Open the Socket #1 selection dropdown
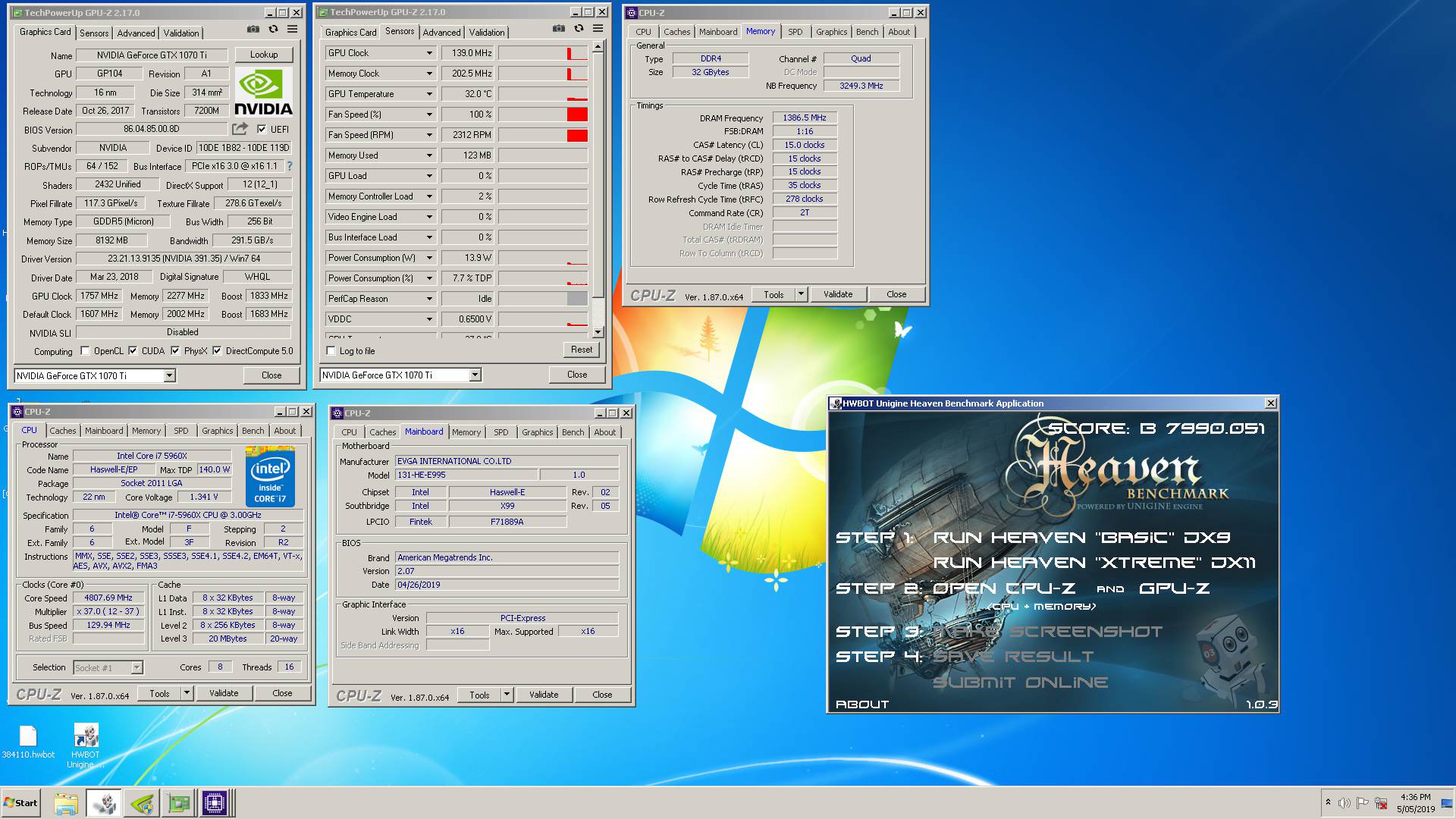 tap(136, 668)
